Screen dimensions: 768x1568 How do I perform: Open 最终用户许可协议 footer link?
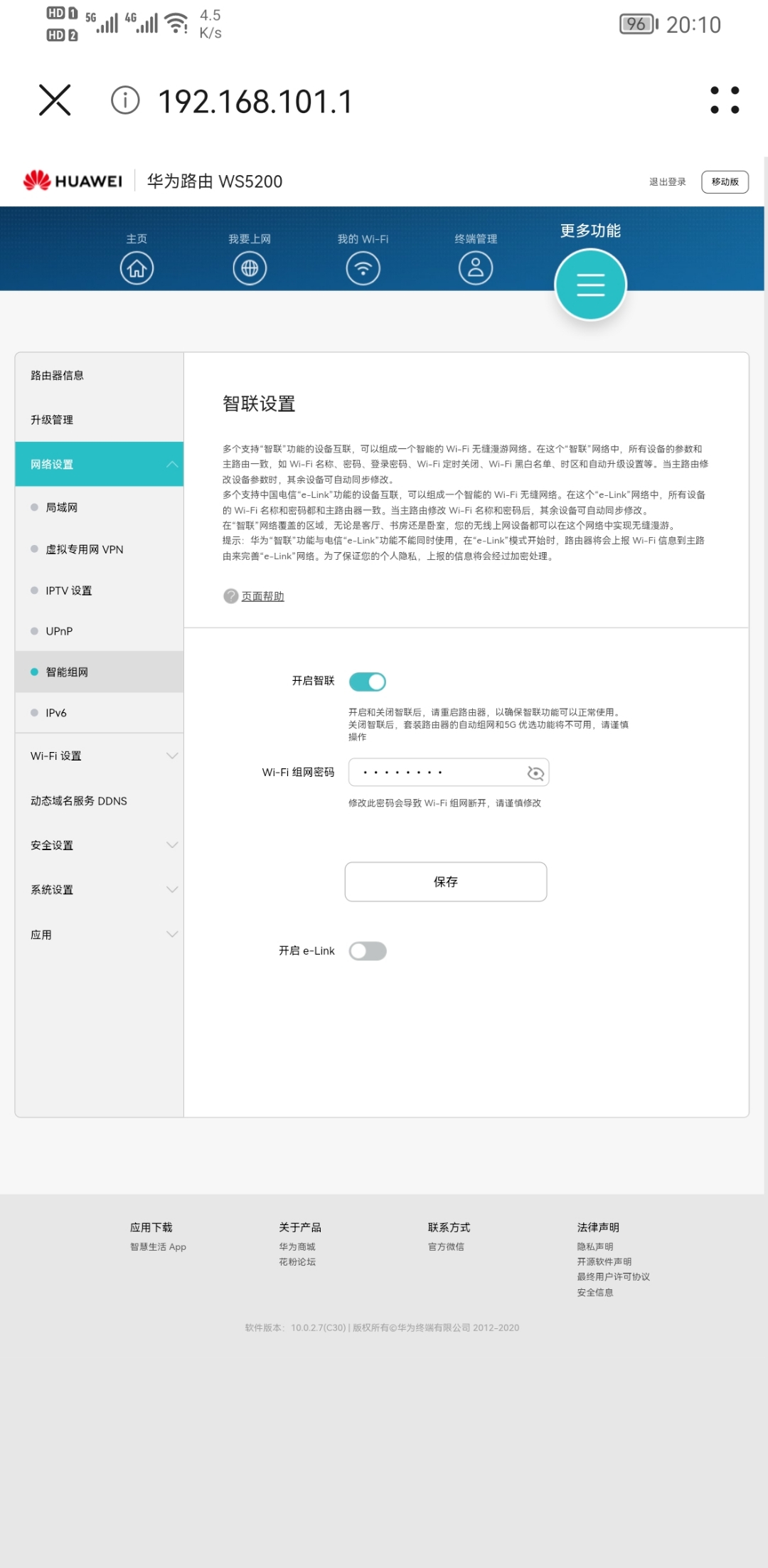click(614, 1277)
